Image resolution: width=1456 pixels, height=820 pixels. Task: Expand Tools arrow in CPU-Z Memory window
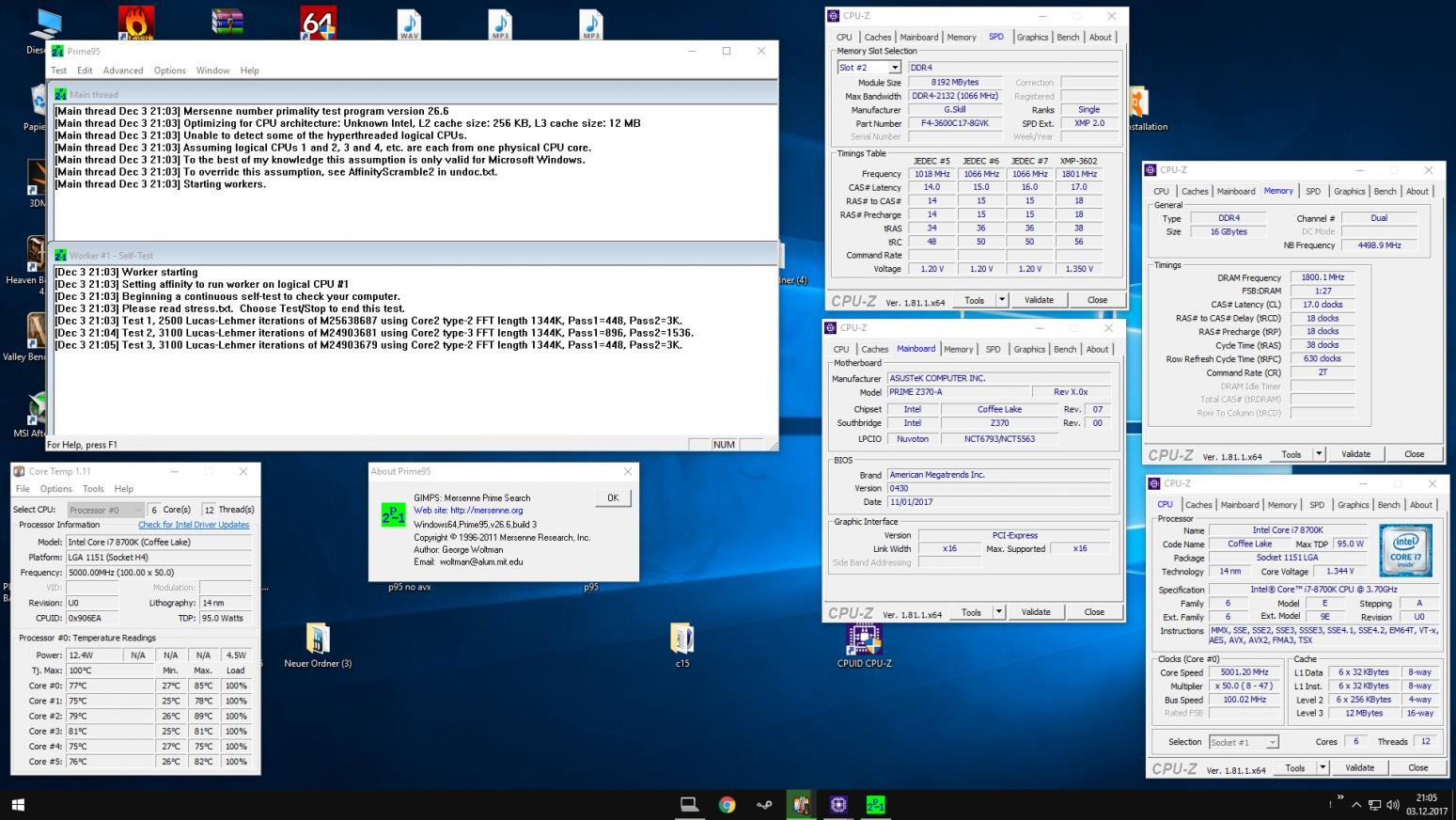1319,454
